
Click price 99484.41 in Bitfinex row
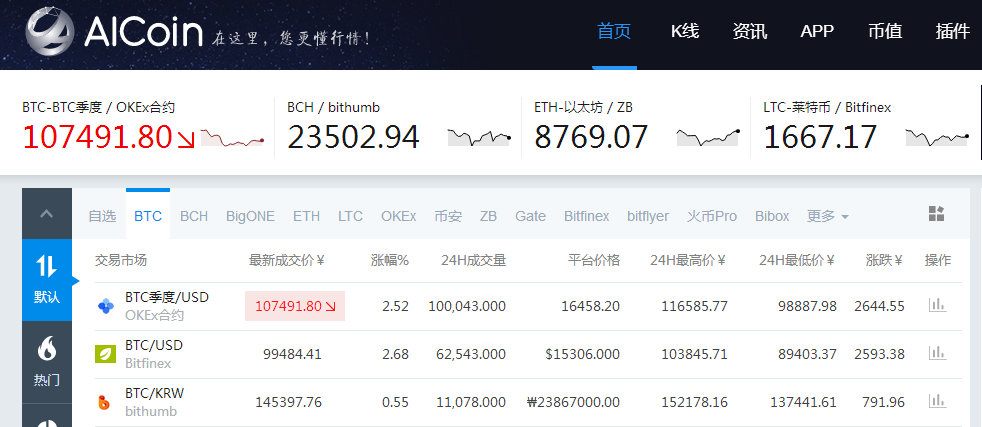[x=292, y=354]
